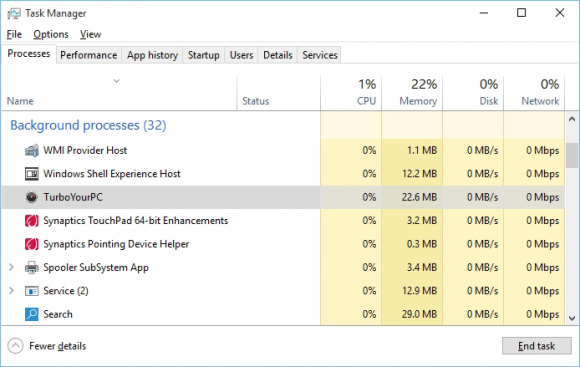Click the Task Manager title bar icon

14,14
